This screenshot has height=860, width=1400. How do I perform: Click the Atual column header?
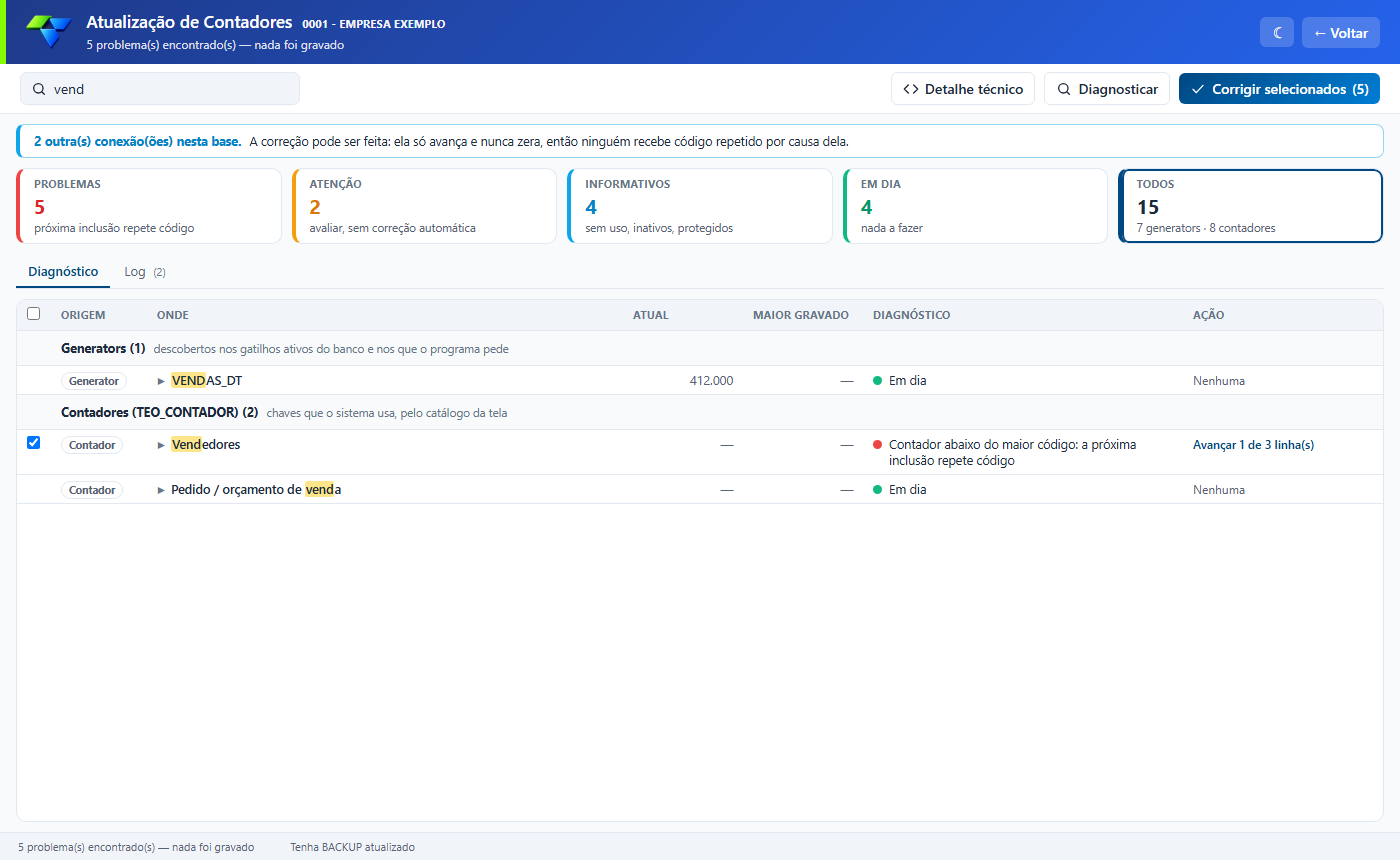click(651, 315)
